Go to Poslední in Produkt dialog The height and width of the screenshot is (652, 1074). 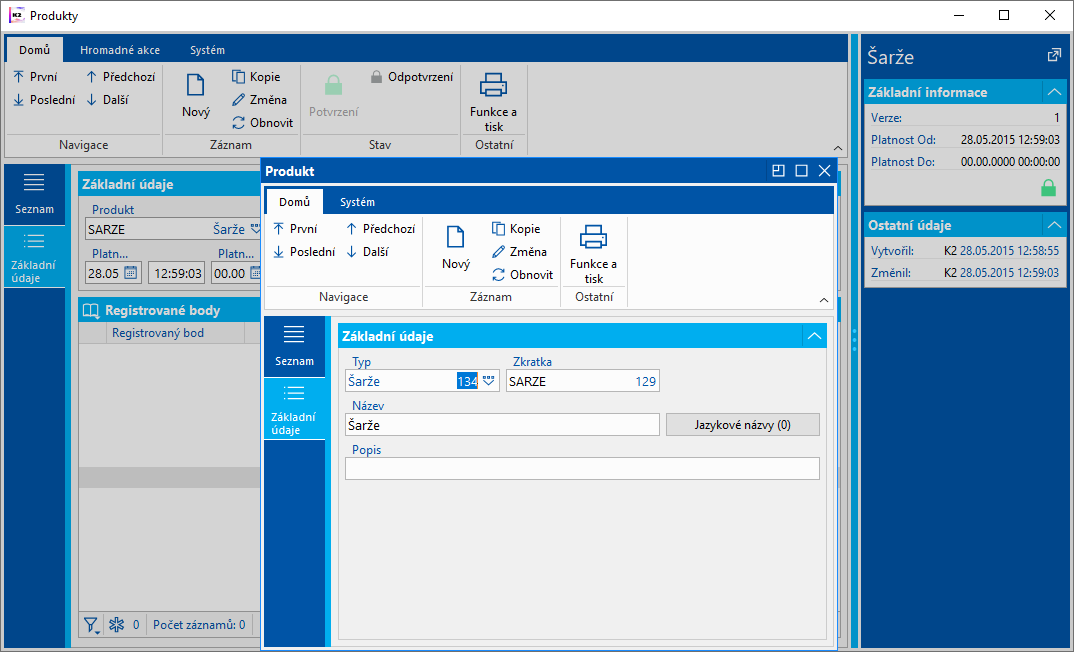(x=303, y=251)
